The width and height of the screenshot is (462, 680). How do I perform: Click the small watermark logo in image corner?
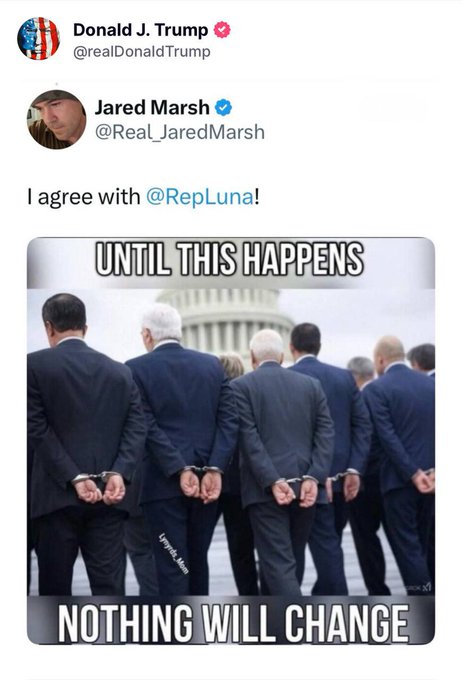point(419,588)
